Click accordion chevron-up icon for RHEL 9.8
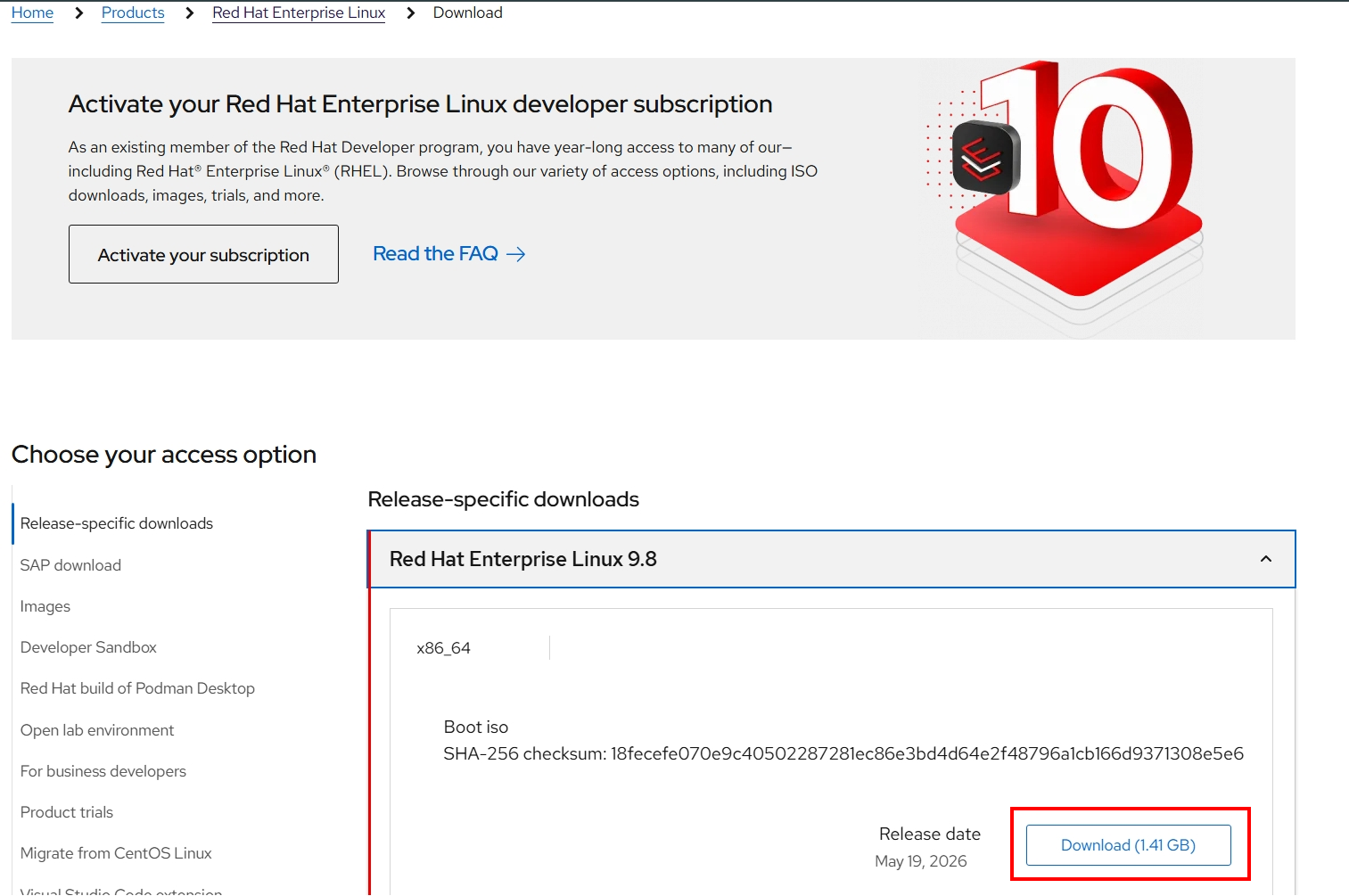The width and height of the screenshot is (1349, 896). 1266,559
